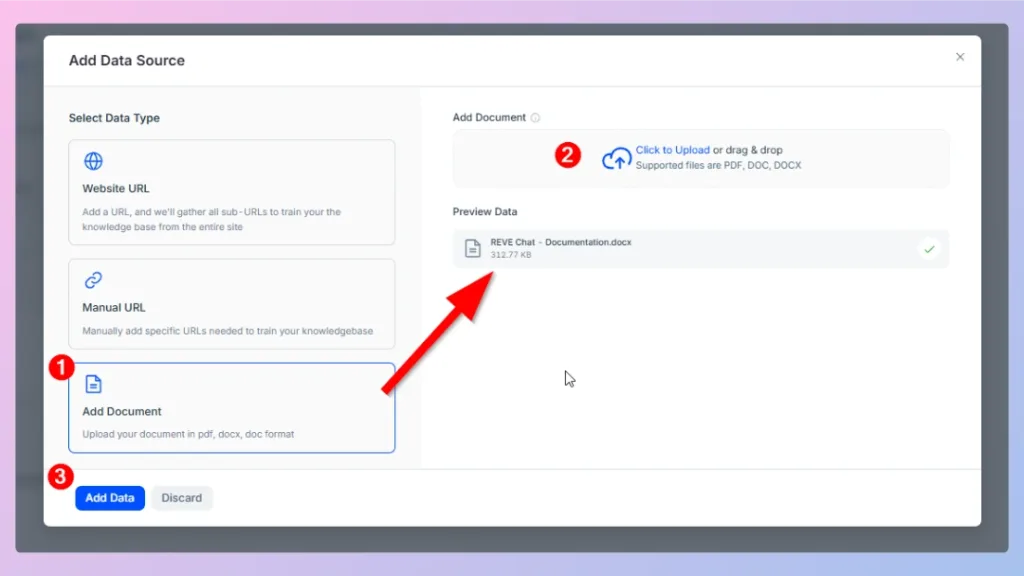Click the Add a URL sub-URLs description text
The image size is (1024, 576).
pos(212,219)
